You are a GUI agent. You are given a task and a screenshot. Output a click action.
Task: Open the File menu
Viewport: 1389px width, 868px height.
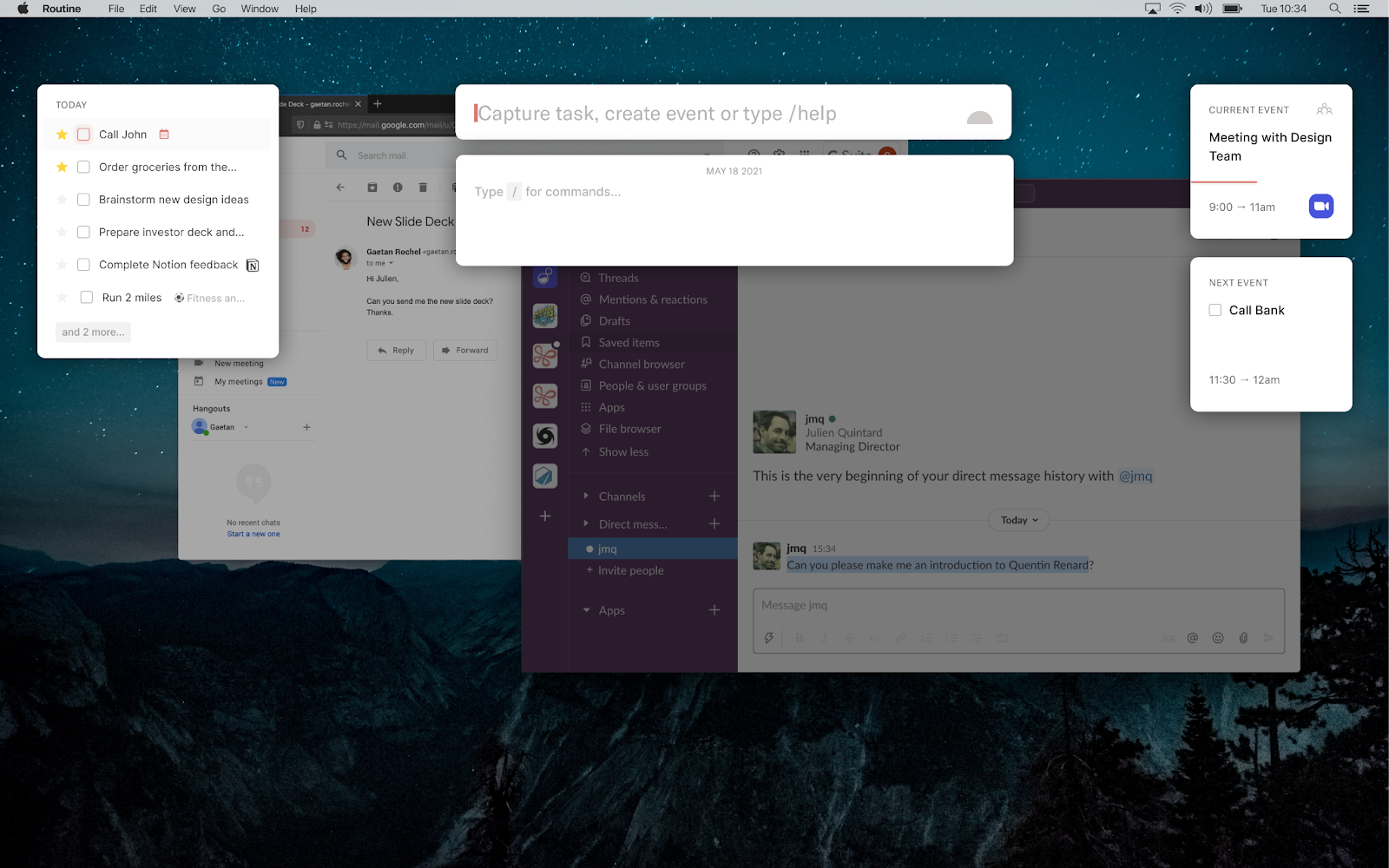point(116,9)
